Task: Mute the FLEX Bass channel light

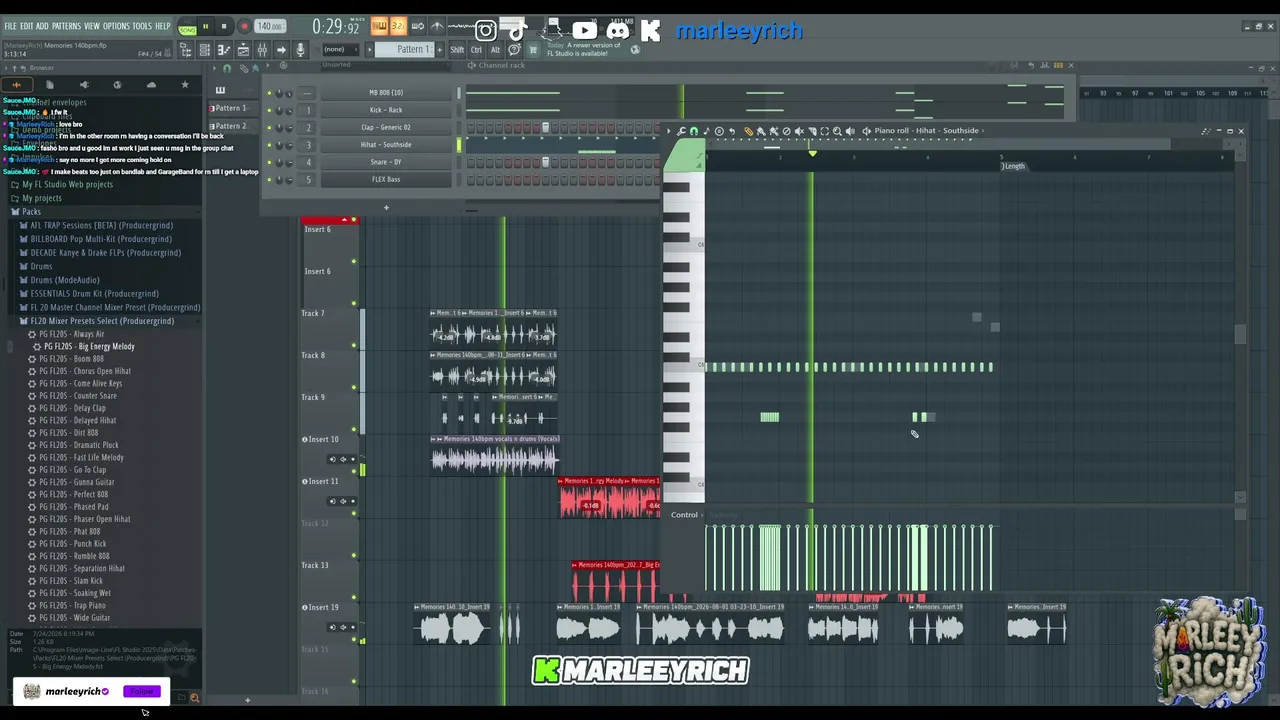Action: (x=269, y=180)
